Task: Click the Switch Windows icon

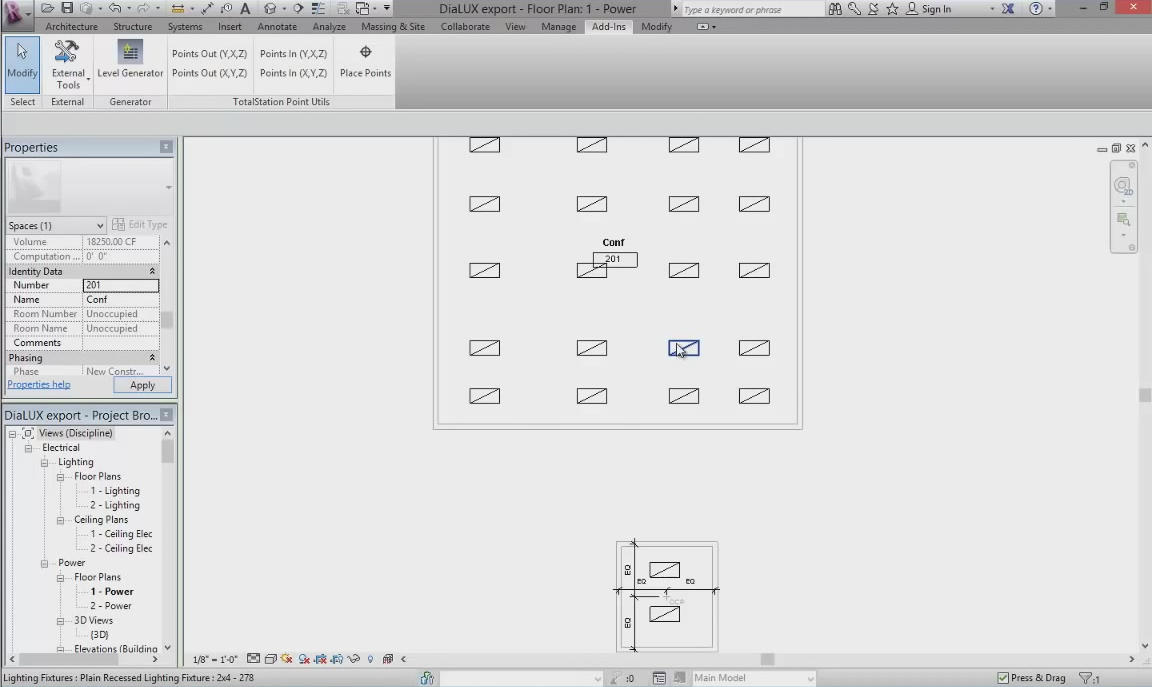Action: (363, 9)
